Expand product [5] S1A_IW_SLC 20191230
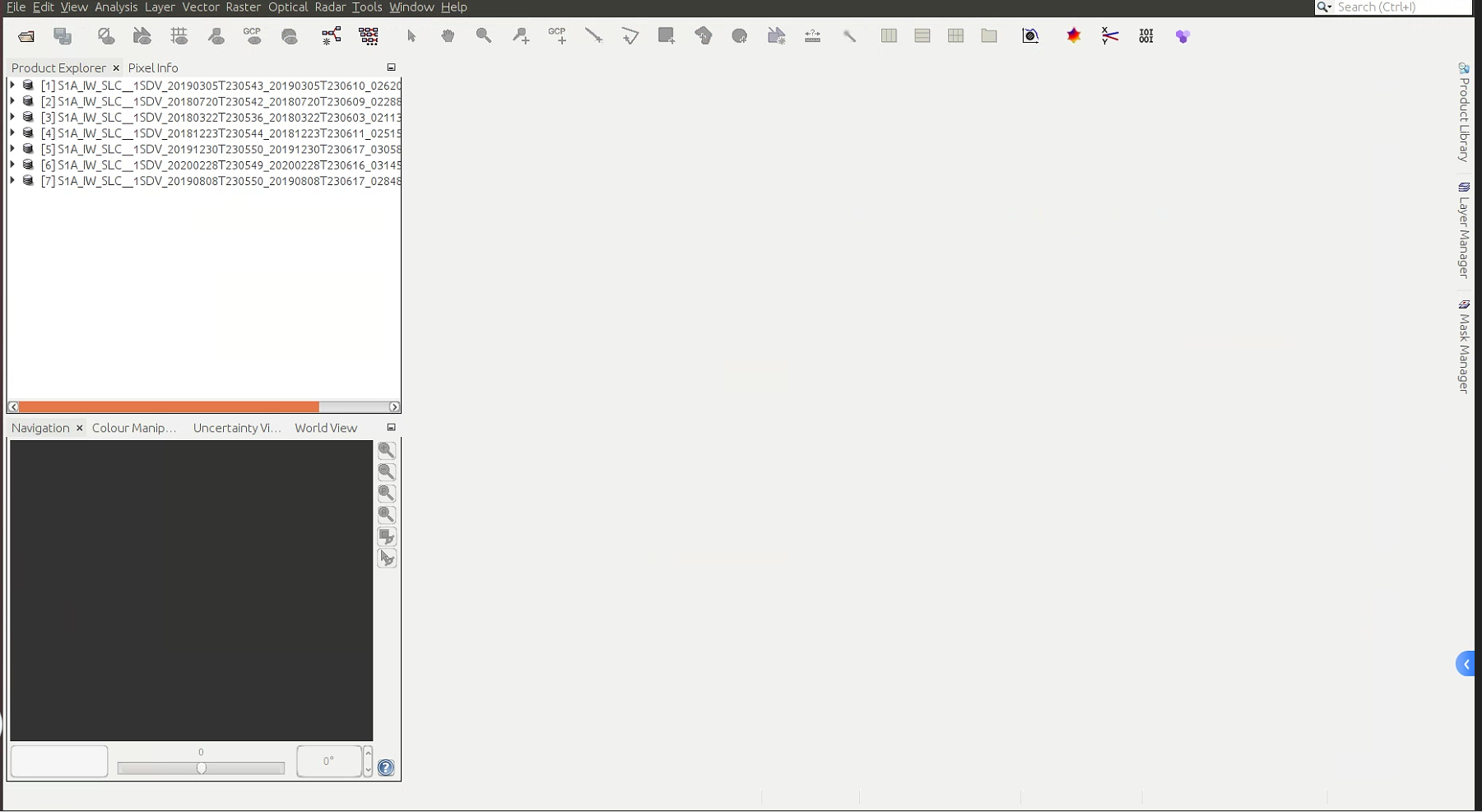 click(12, 149)
